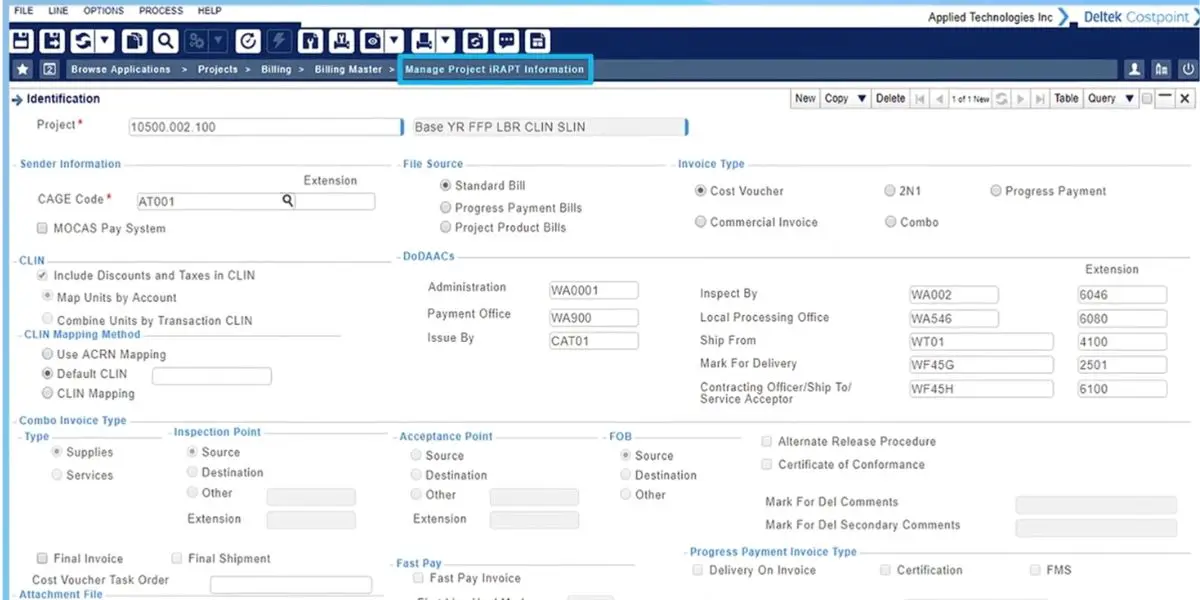Click the Copy record button
The height and width of the screenshot is (600, 1200).
point(837,99)
